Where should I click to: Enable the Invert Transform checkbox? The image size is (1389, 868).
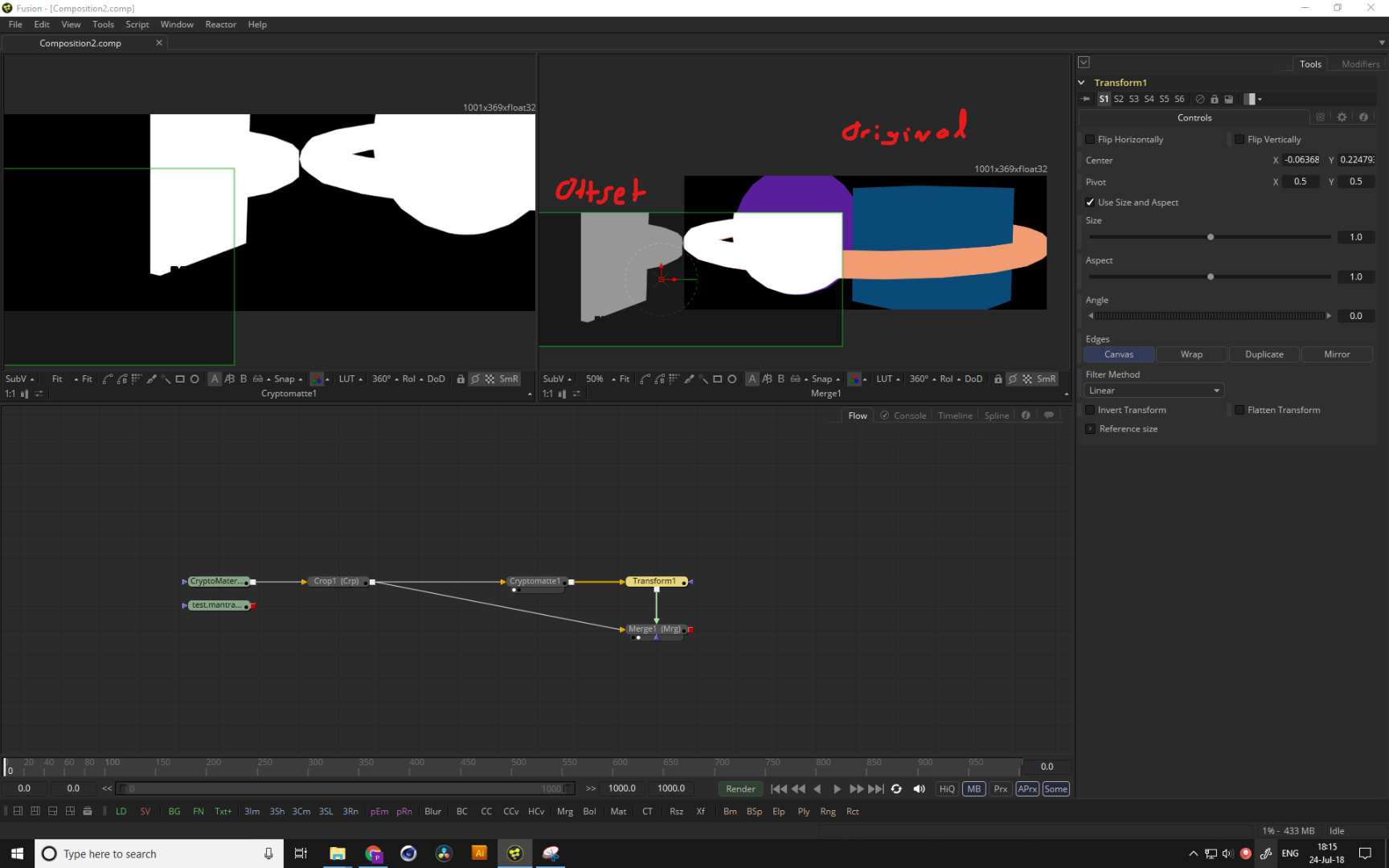[x=1090, y=410]
